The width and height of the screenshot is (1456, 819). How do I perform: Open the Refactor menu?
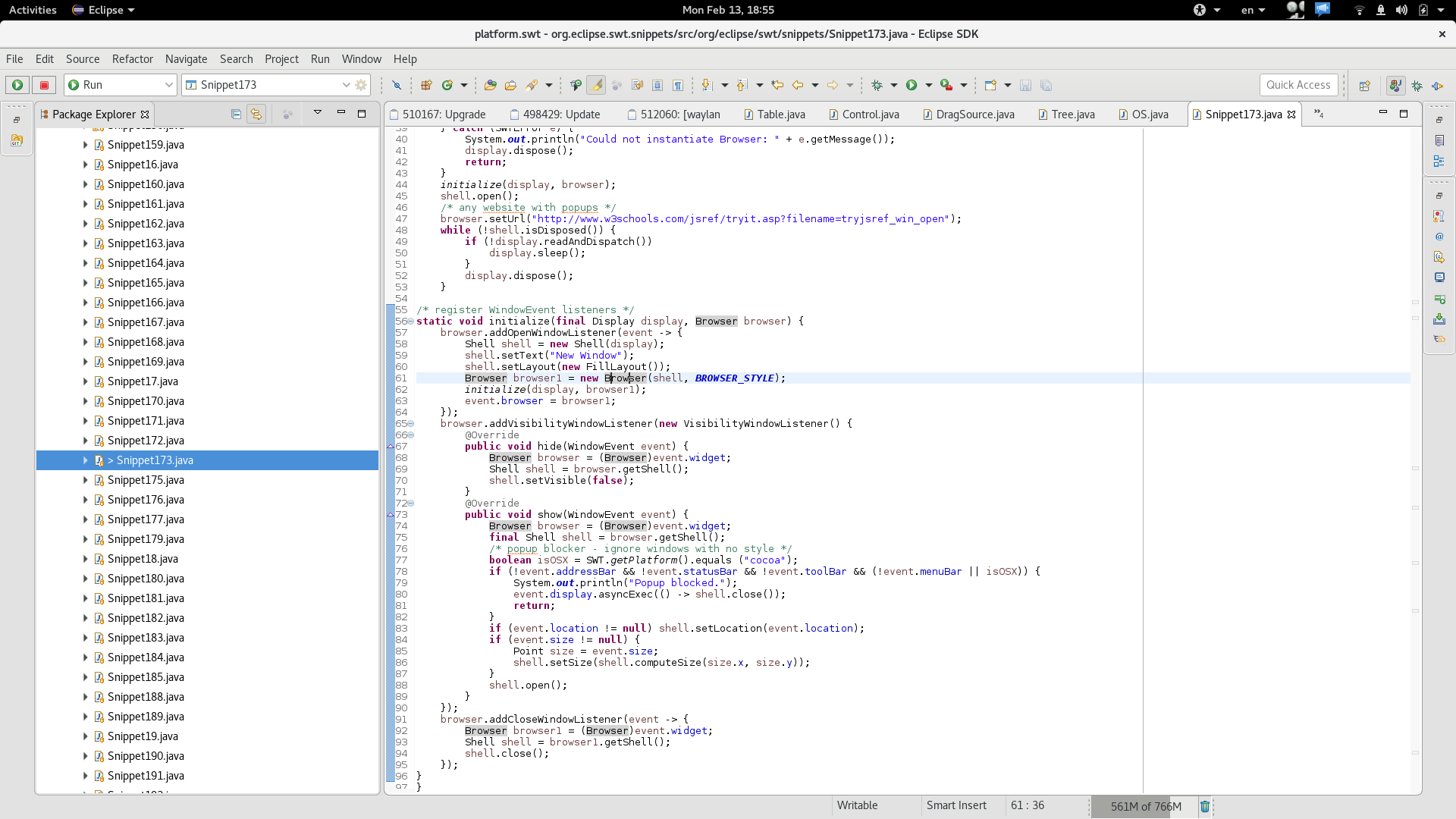point(133,59)
